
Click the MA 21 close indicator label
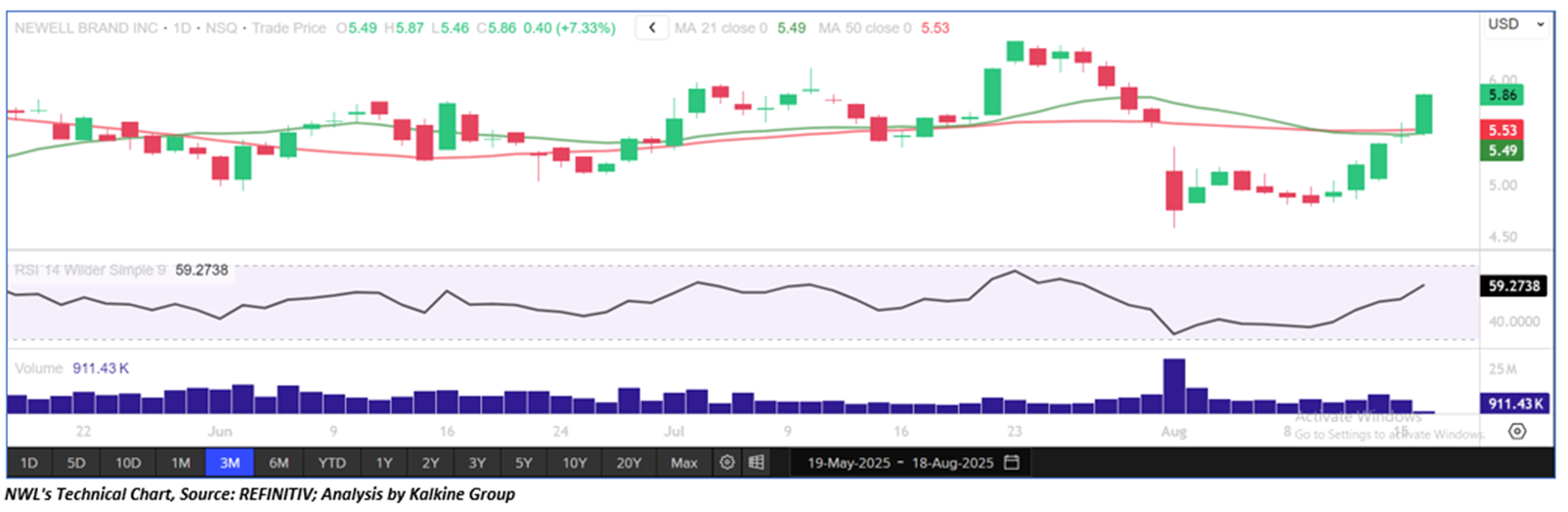720,28
